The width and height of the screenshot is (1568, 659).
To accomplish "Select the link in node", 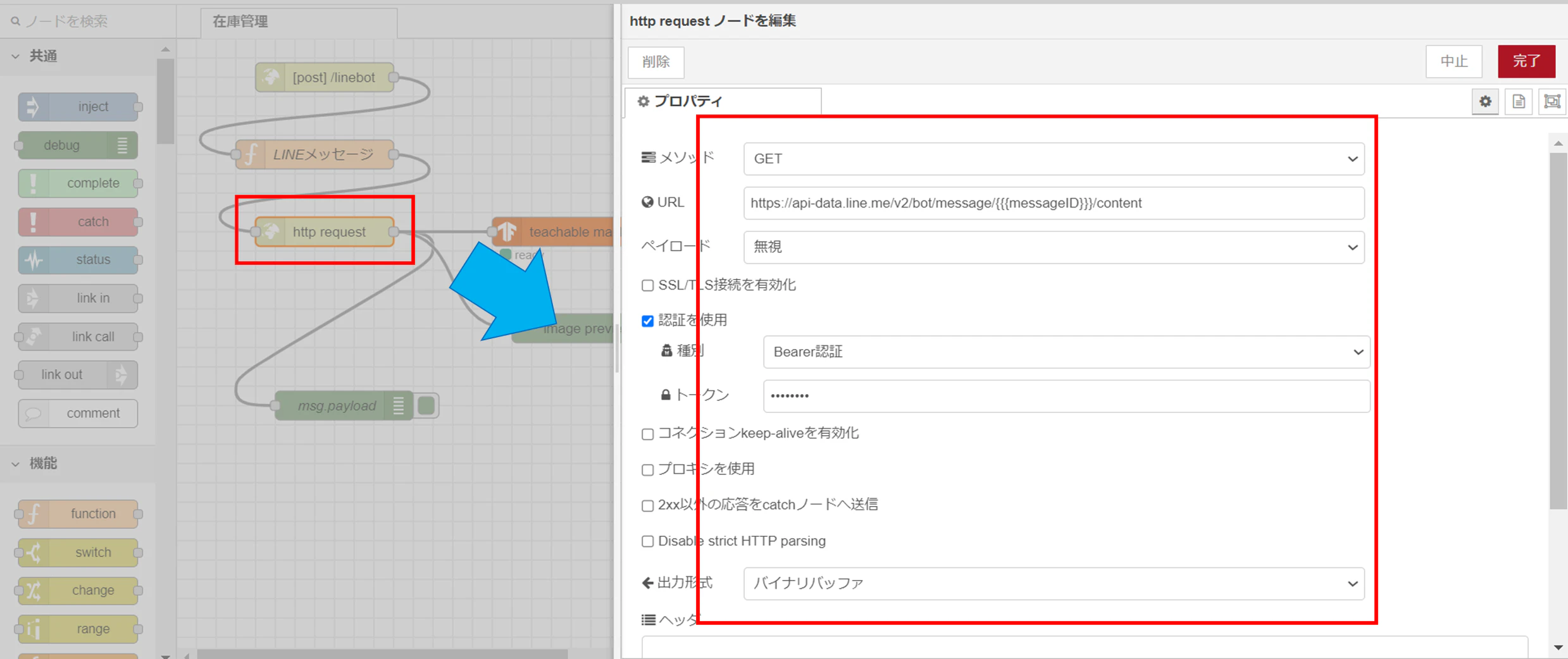I will coord(78,299).
